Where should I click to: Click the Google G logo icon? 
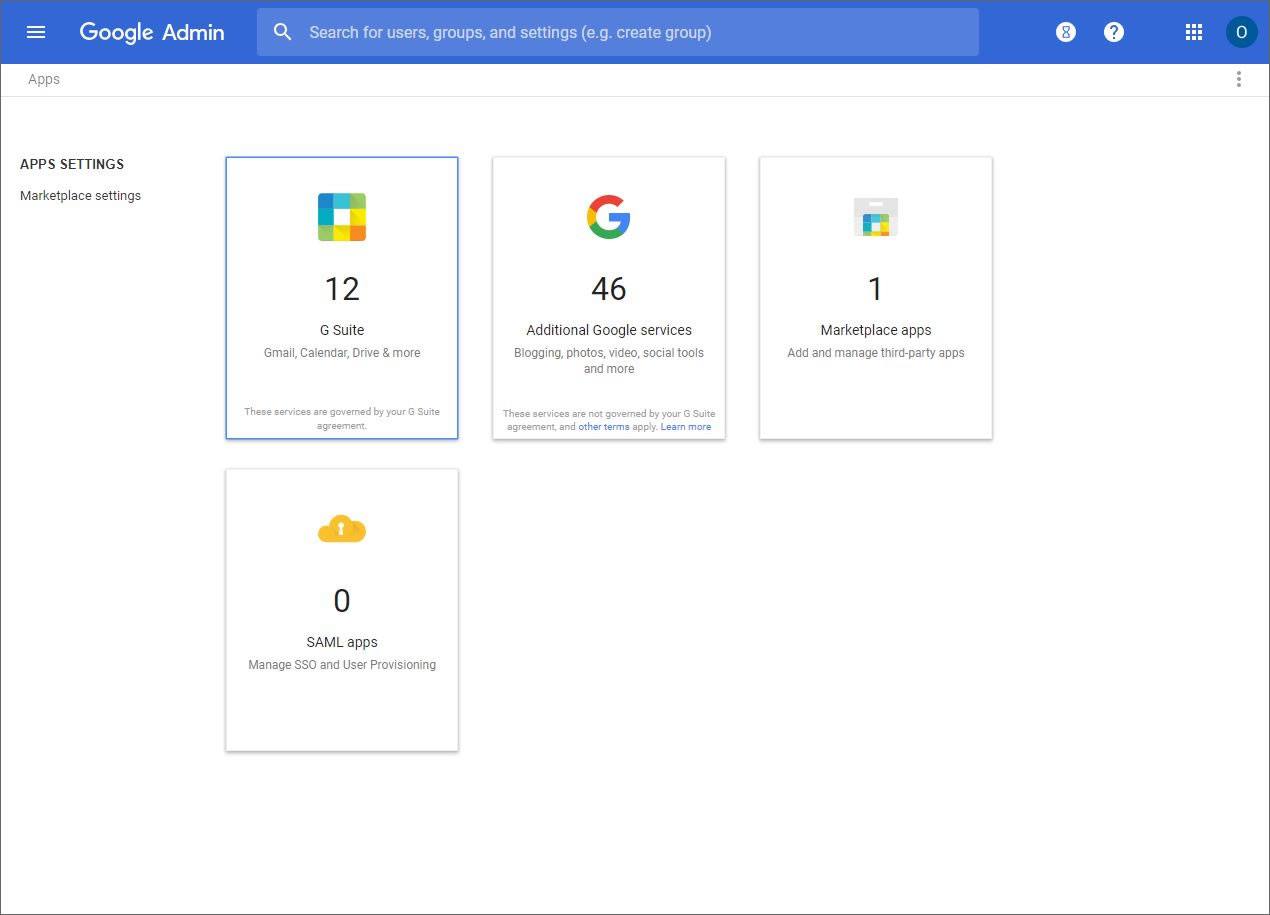(x=608, y=217)
